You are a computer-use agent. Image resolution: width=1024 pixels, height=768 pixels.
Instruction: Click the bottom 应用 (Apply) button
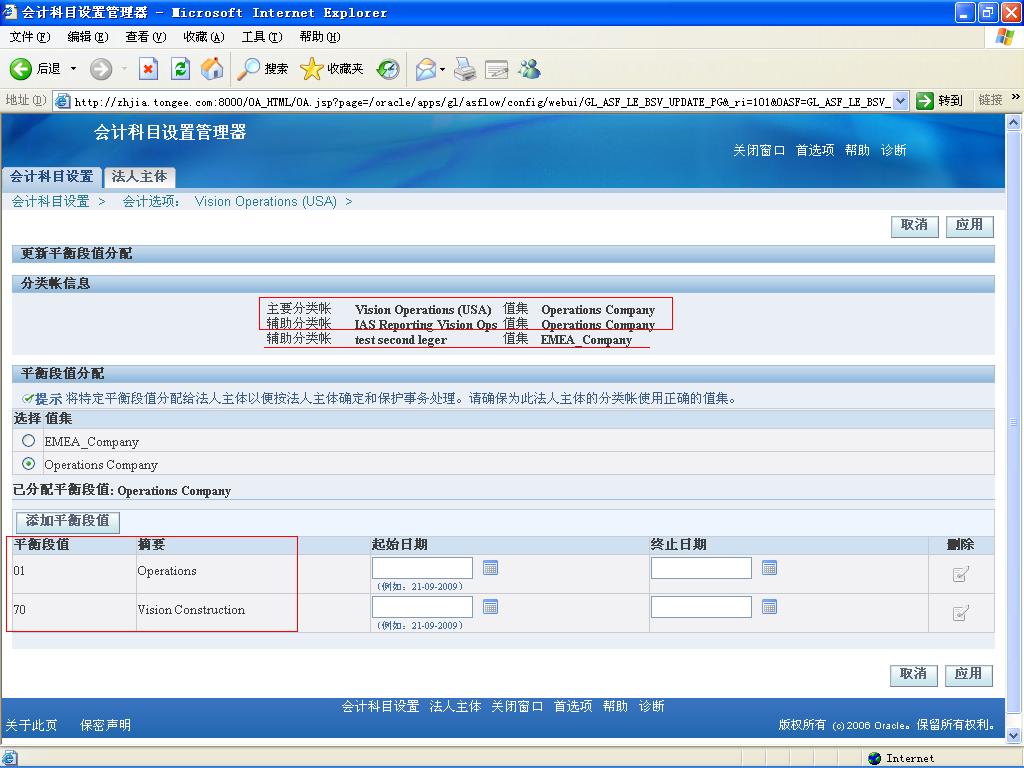tap(968, 674)
